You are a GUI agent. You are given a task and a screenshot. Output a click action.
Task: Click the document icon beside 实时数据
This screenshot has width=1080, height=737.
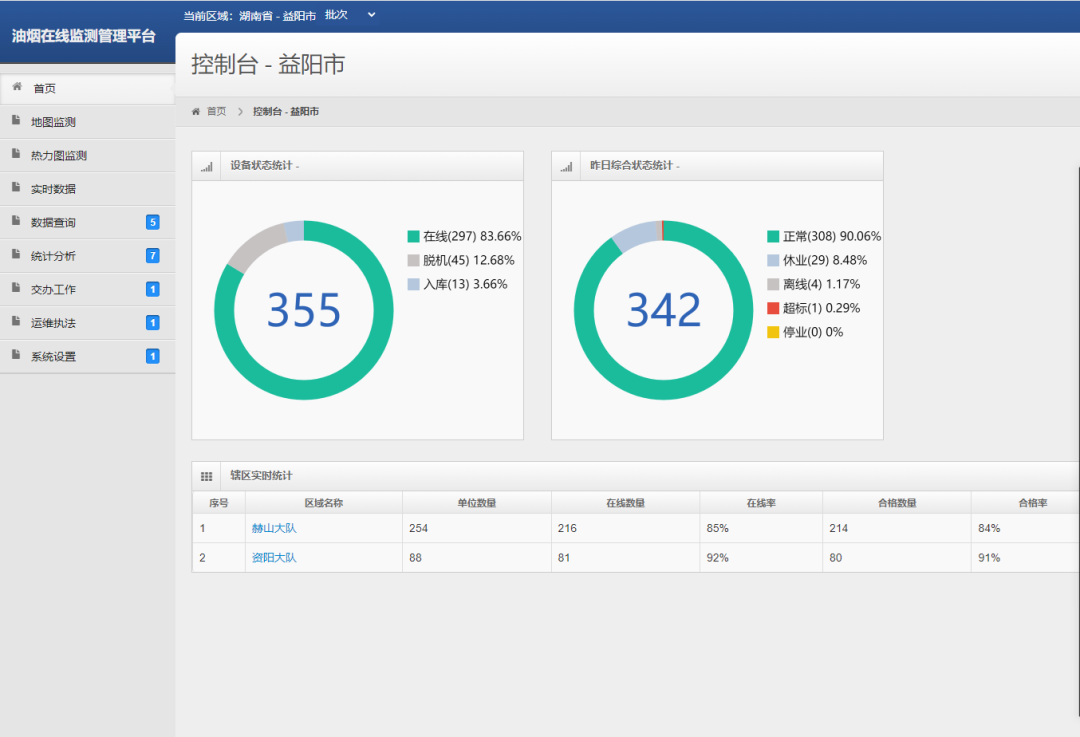(x=16, y=187)
